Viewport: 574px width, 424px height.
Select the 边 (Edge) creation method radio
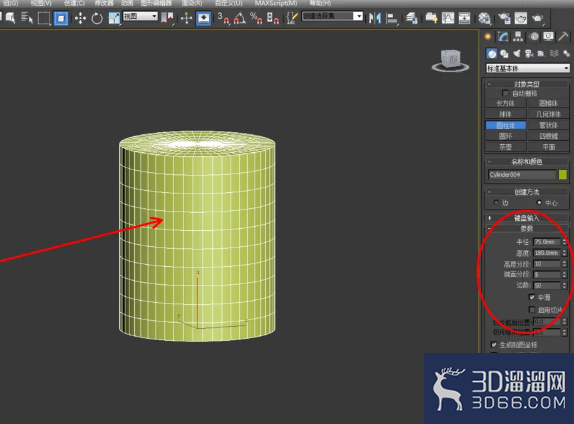(x=496, y=202)
